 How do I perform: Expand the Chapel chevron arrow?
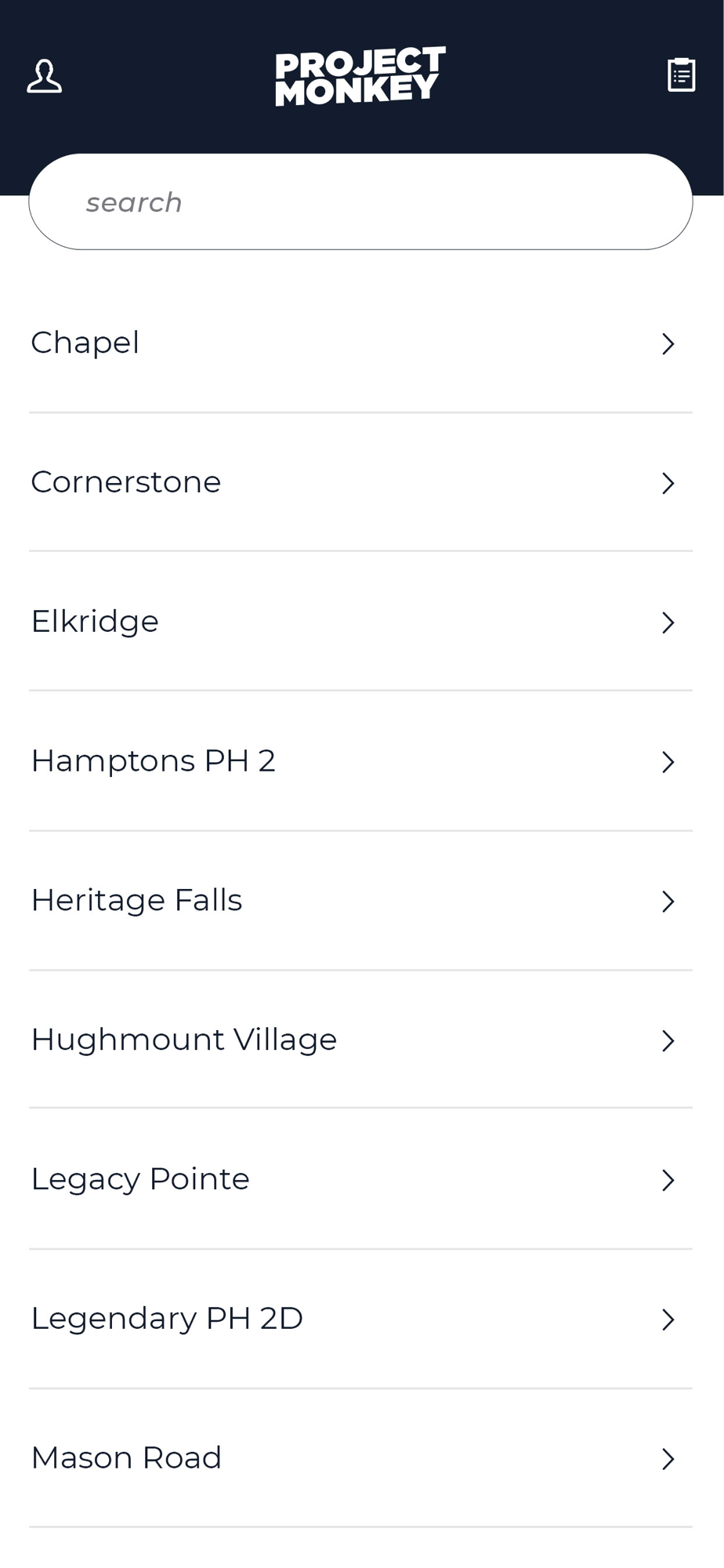668,344
